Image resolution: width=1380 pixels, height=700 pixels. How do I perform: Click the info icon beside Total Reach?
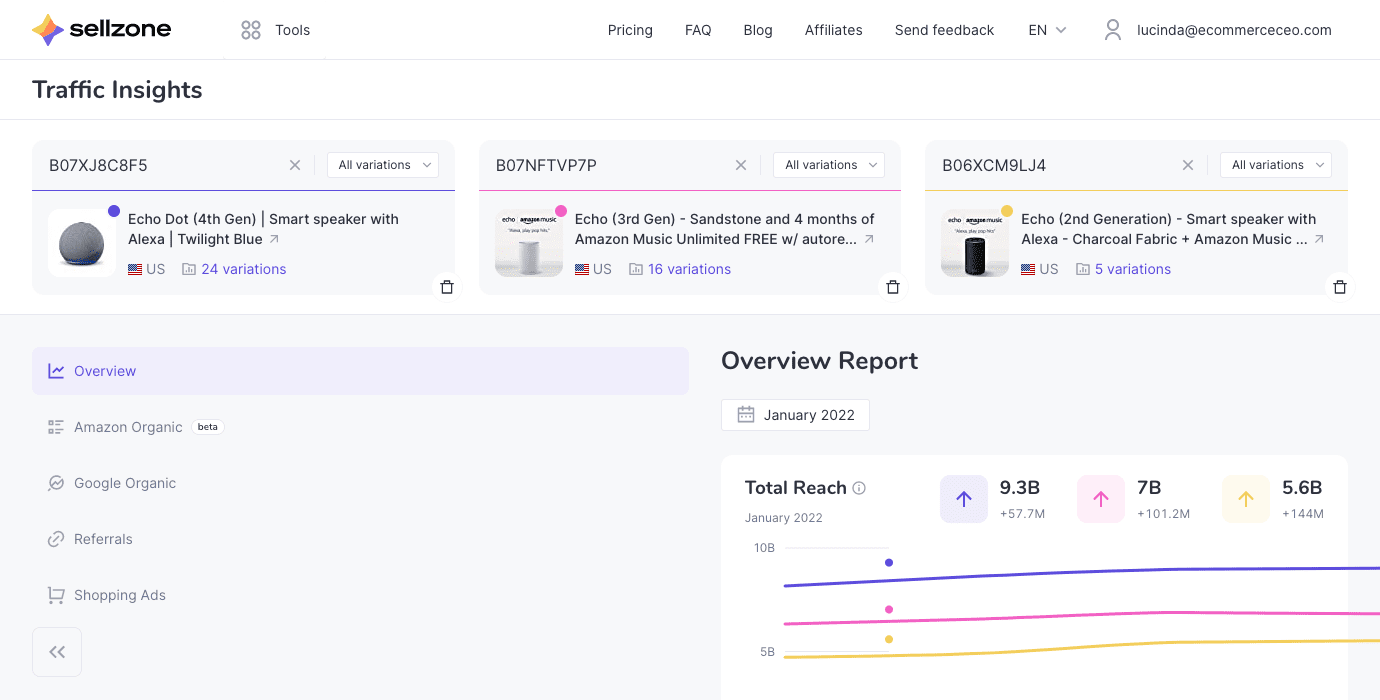tap(860, 487)
